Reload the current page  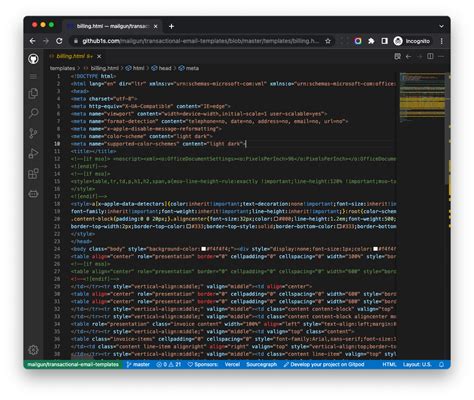click(59, 41)
